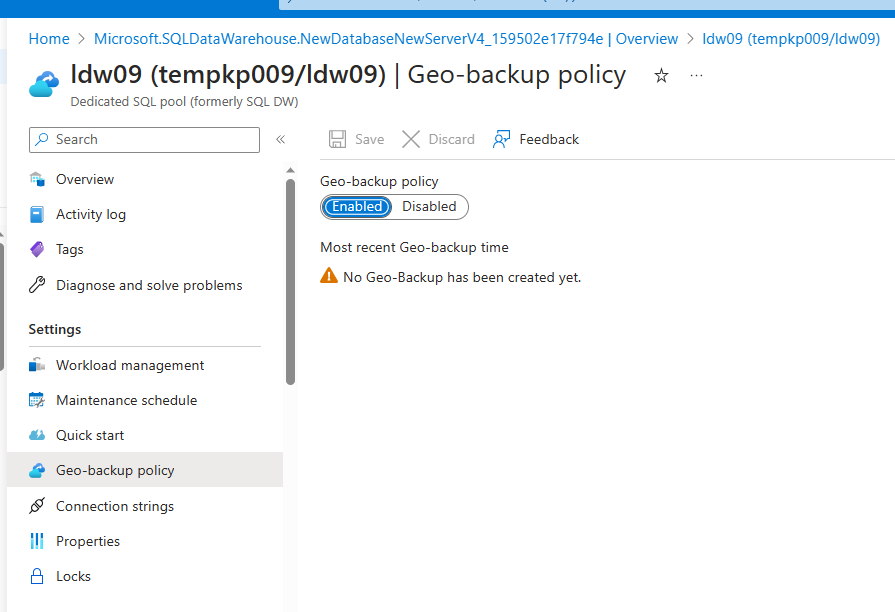Favorite the page with the star icon
Screen dimensions: 895x612
click(x=662, y=75)
